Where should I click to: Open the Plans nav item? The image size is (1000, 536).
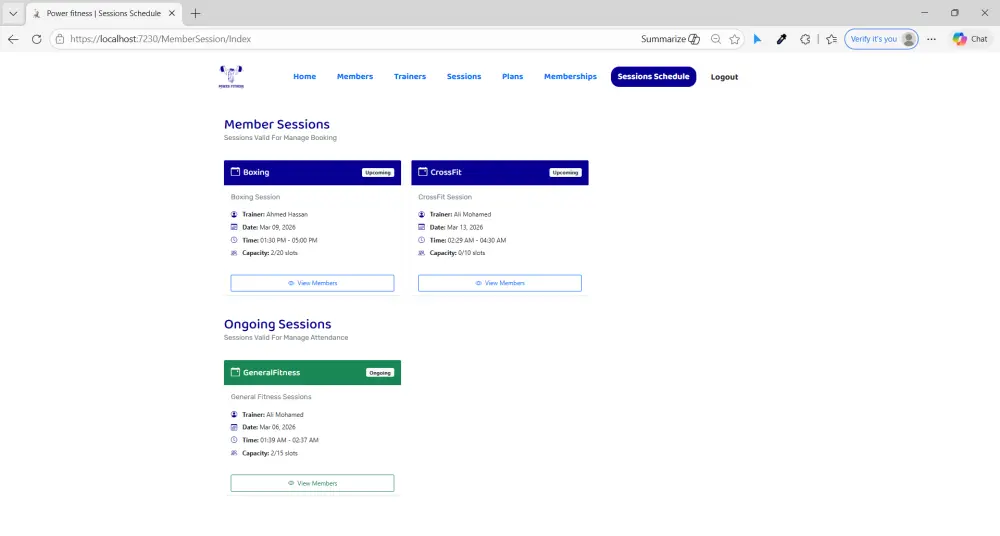(x=512, y=77)
